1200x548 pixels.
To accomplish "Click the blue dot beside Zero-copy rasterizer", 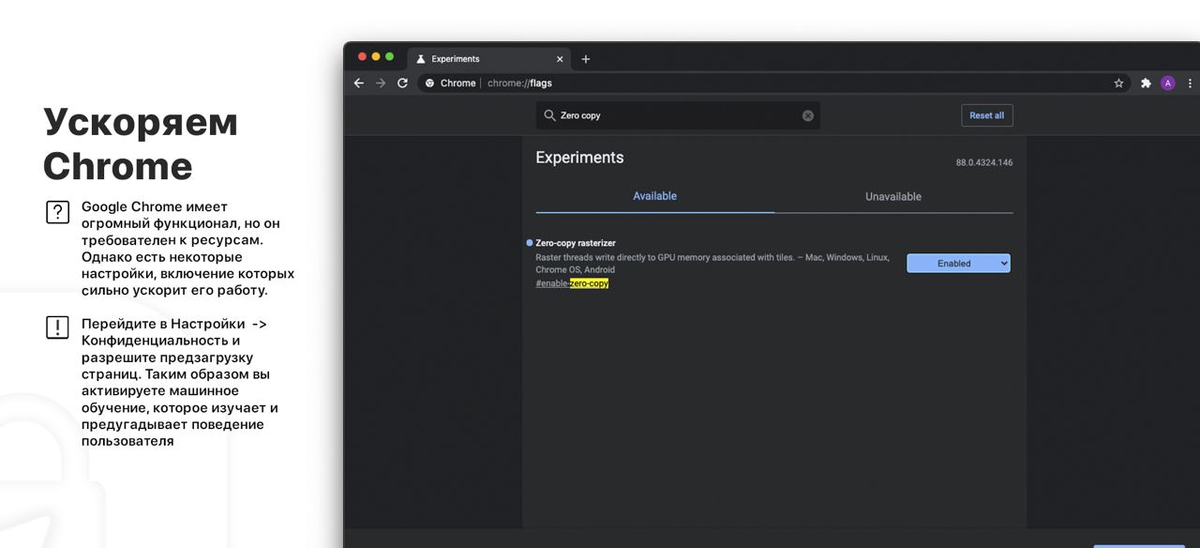I will 529,243.
